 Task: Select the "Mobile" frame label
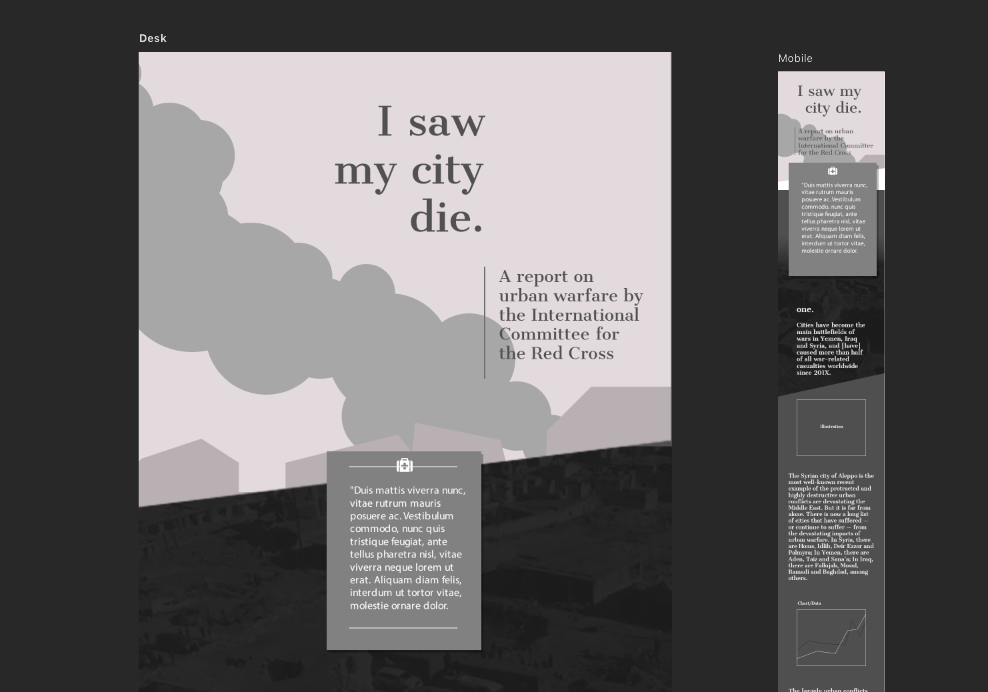(795, 58)
